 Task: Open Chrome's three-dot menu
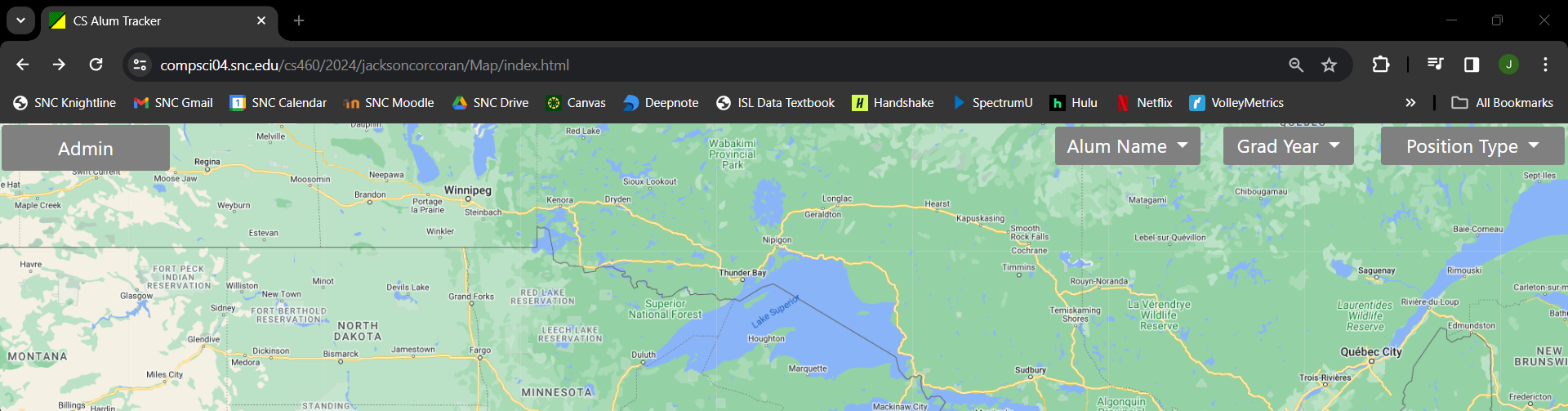(x=1545, y=65)
